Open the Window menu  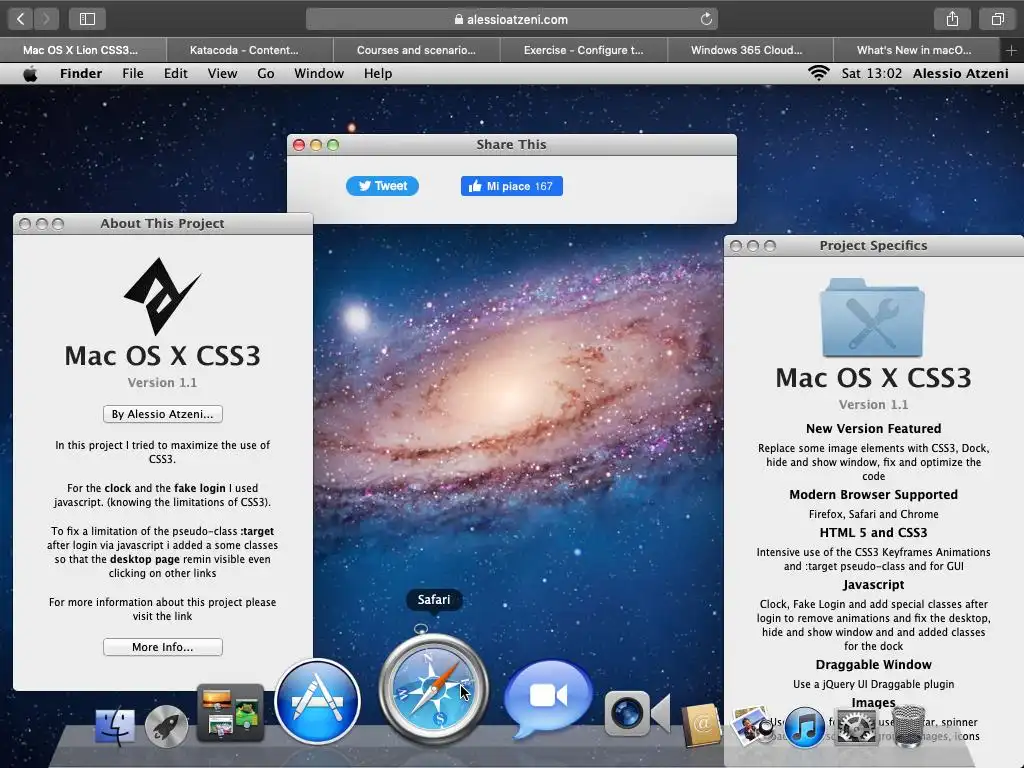(x=319, y=73)
